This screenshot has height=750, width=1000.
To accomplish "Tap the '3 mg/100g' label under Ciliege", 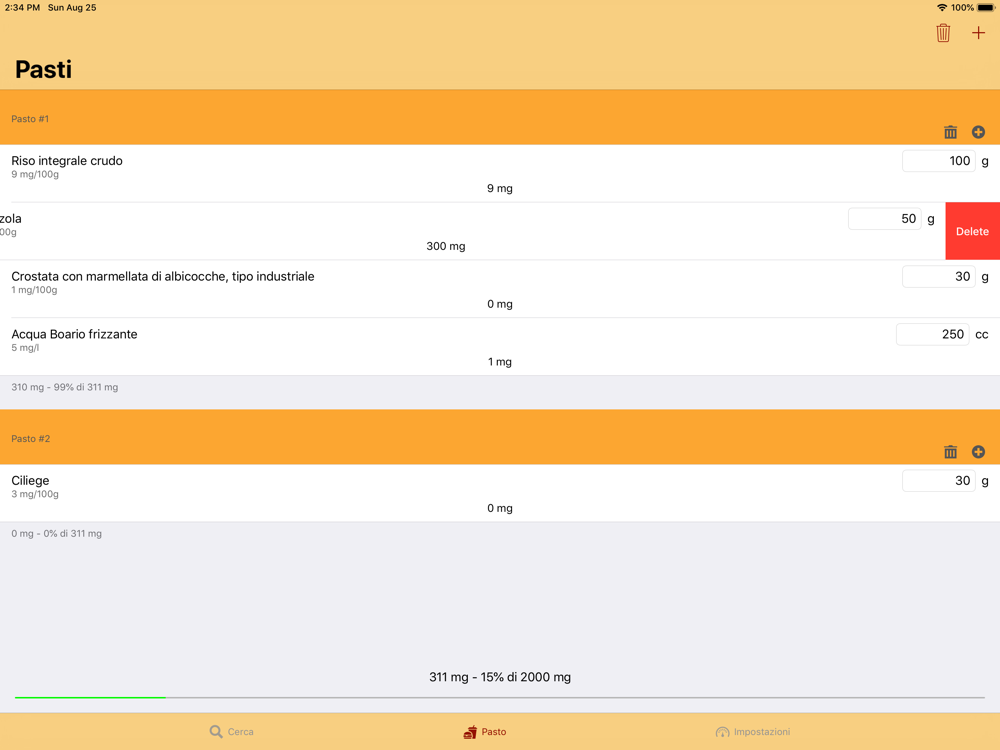I will [x=35, y=494].
